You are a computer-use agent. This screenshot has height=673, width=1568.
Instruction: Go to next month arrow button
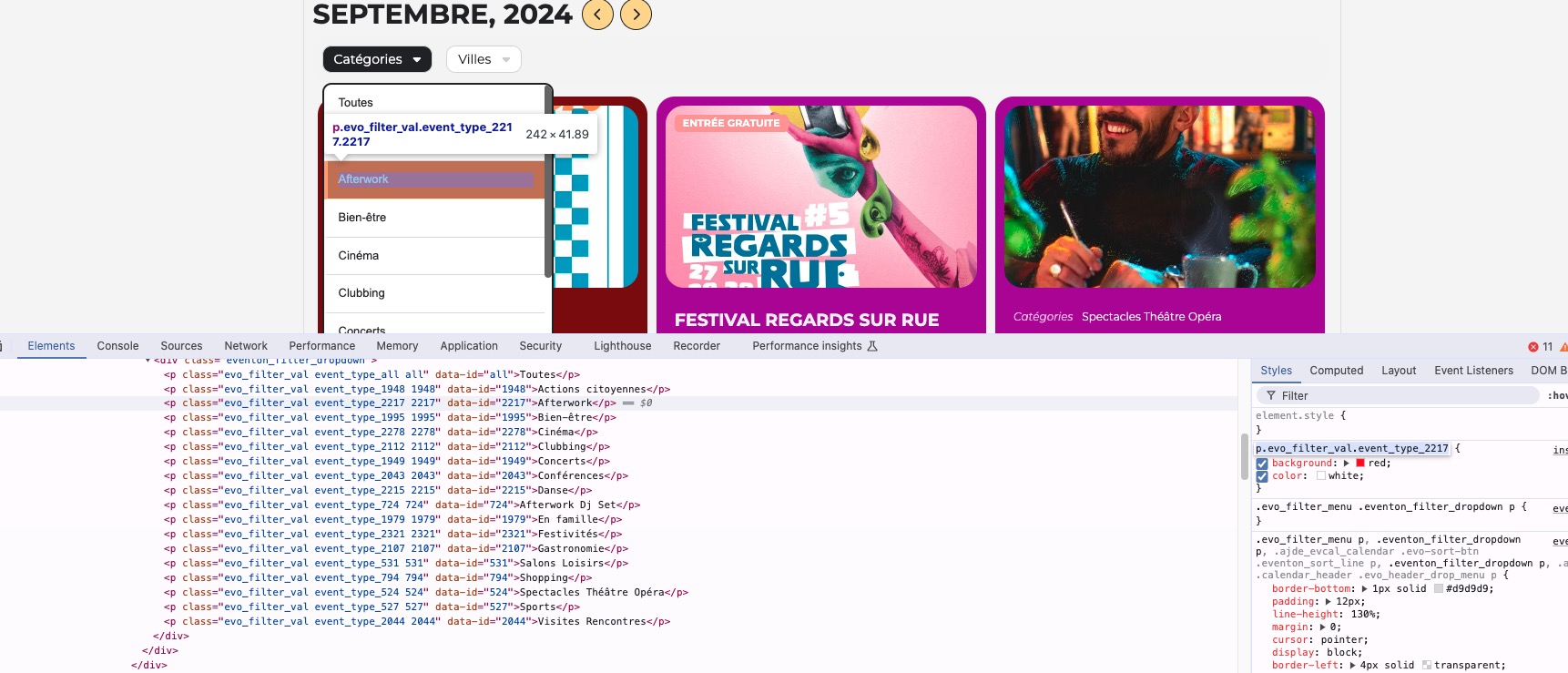click(x=636, y=15)
